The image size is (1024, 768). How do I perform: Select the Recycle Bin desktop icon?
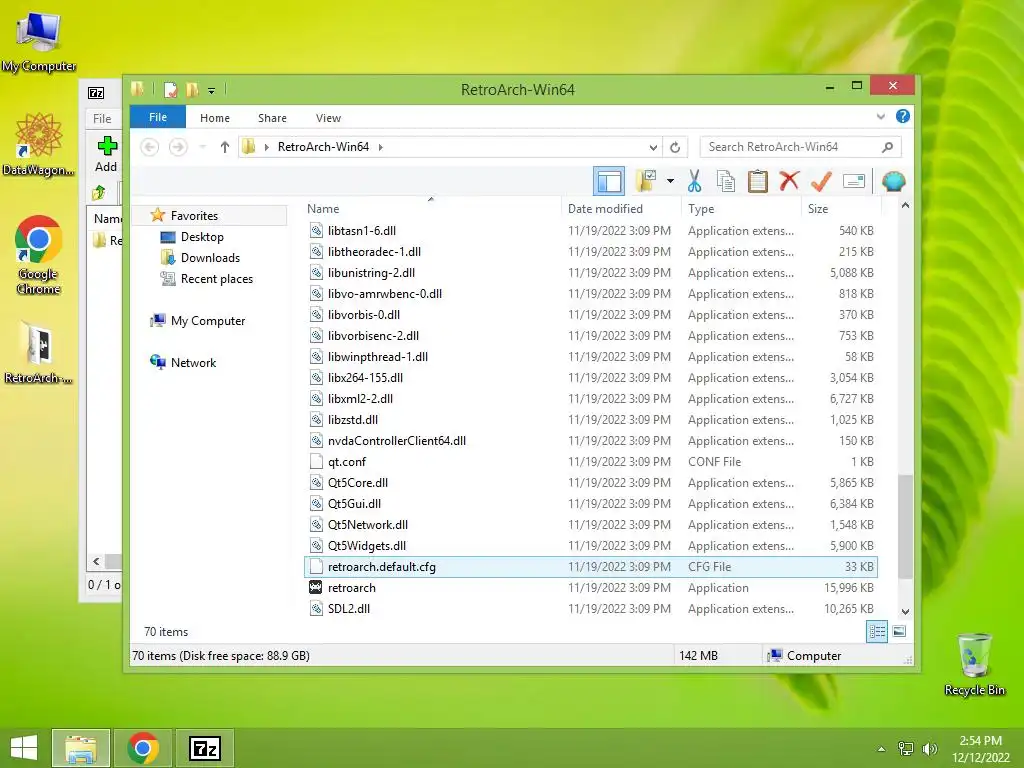click(974, 664)
